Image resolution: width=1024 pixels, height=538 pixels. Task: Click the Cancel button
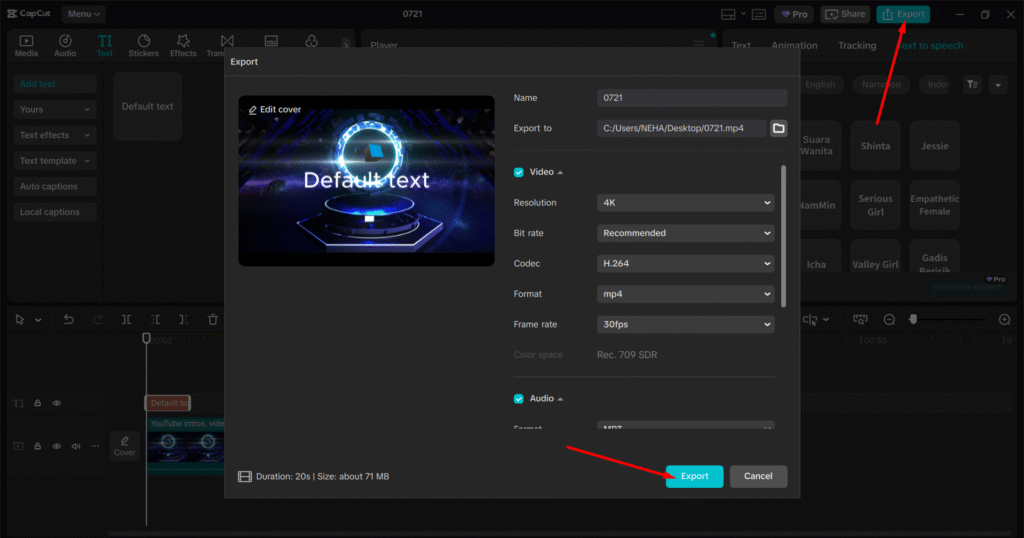click(758, 476)
